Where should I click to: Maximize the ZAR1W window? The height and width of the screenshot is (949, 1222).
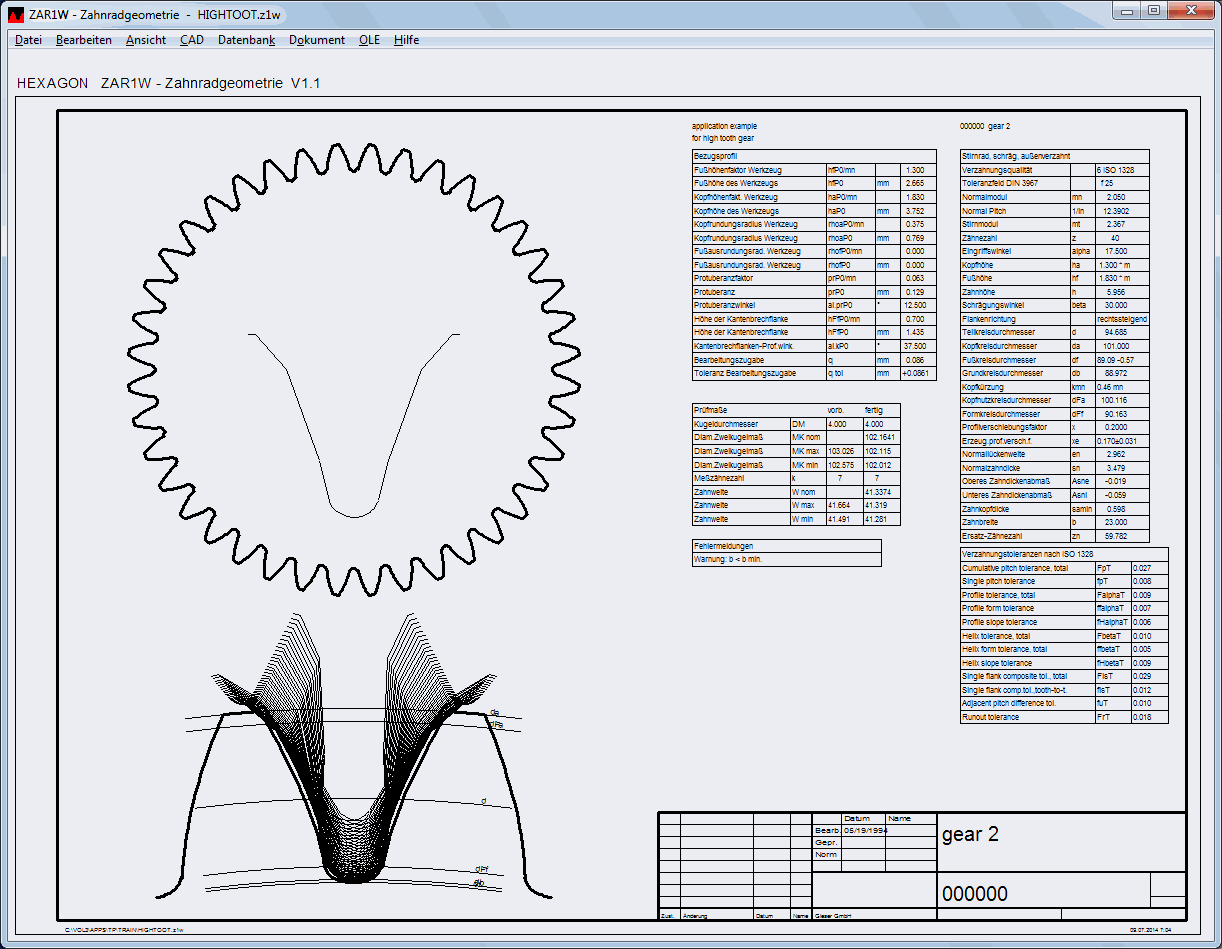[1154, 10]
